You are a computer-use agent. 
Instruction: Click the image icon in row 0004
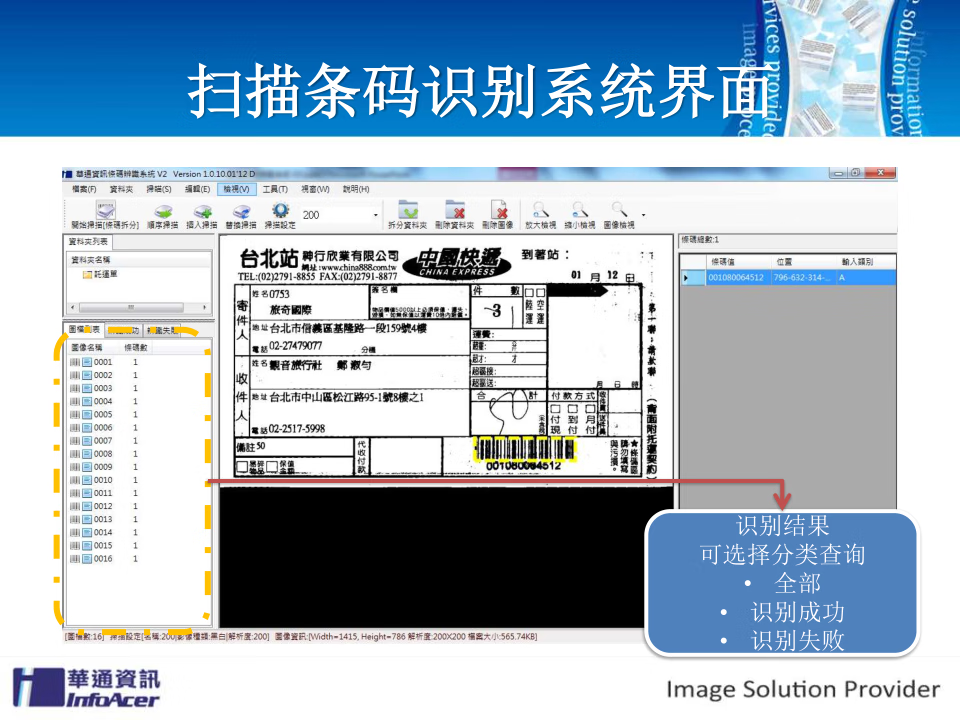[87, 402]
